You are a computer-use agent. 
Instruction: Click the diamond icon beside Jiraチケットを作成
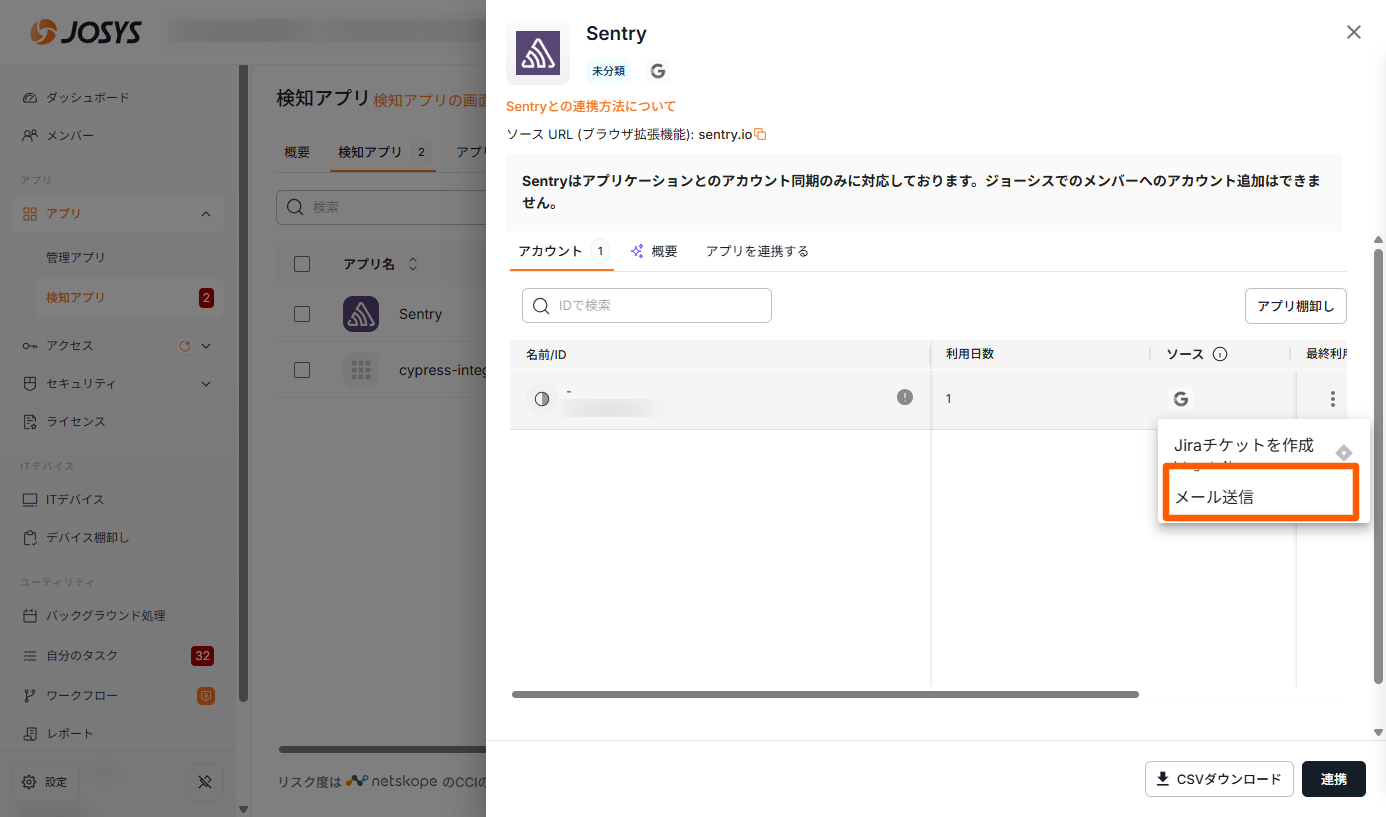[x=1344, y=453]
